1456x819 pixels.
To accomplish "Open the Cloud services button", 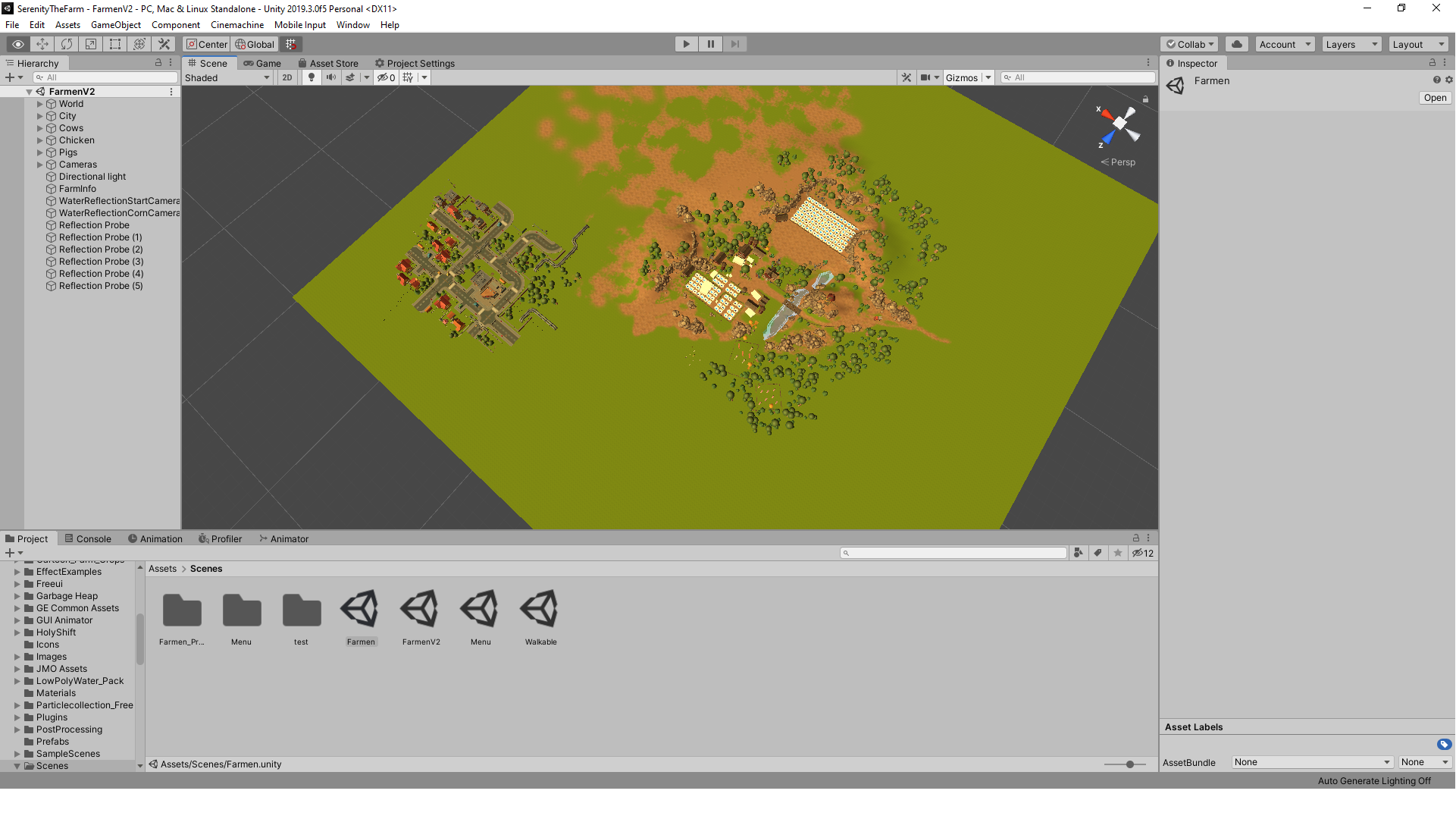I will (1237, 44).
